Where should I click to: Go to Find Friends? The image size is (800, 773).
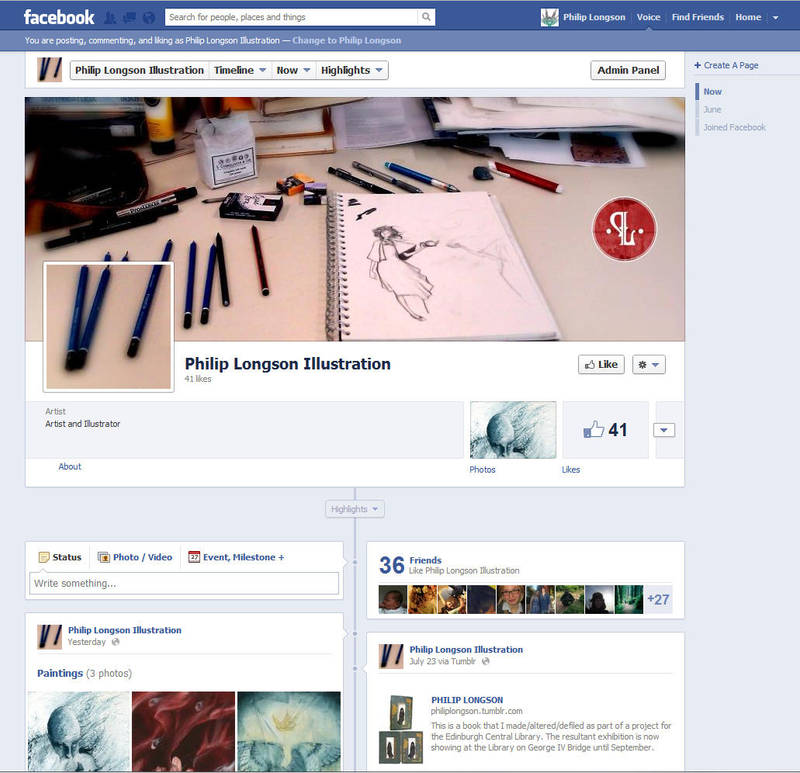pos(697,17)
